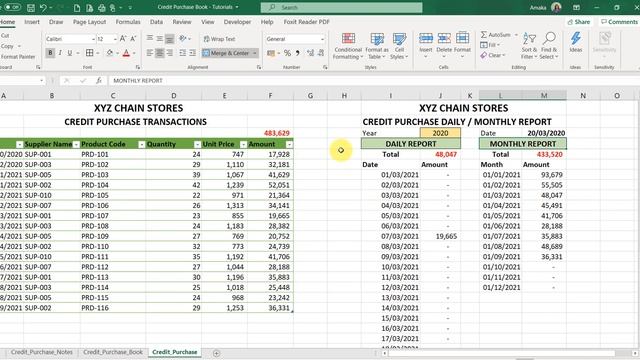Open the Data ribbon tab

coord(156,22)
